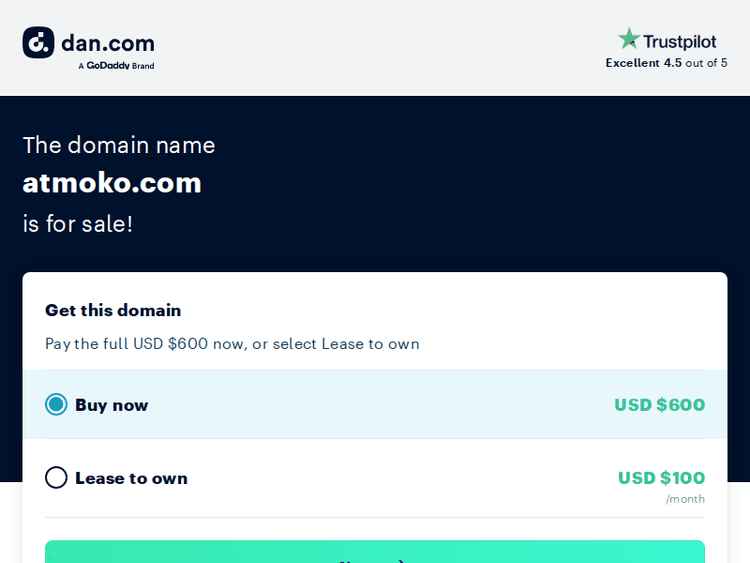Click the 'Excellent 4.5 out of 5' rating
Screen dimensions: 750x563
[666, 63]
